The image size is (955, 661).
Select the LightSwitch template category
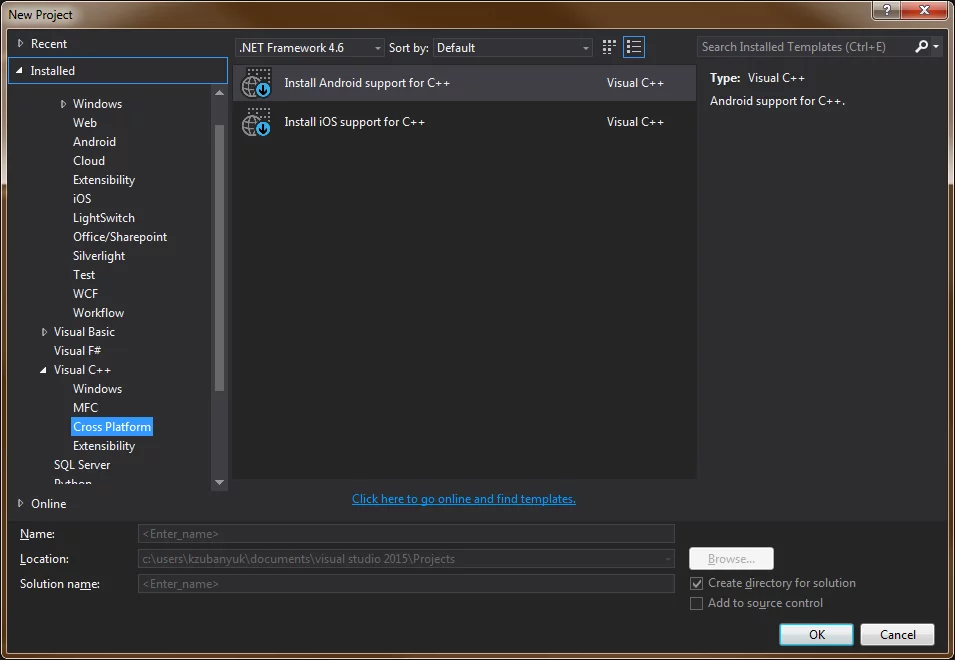104,218
